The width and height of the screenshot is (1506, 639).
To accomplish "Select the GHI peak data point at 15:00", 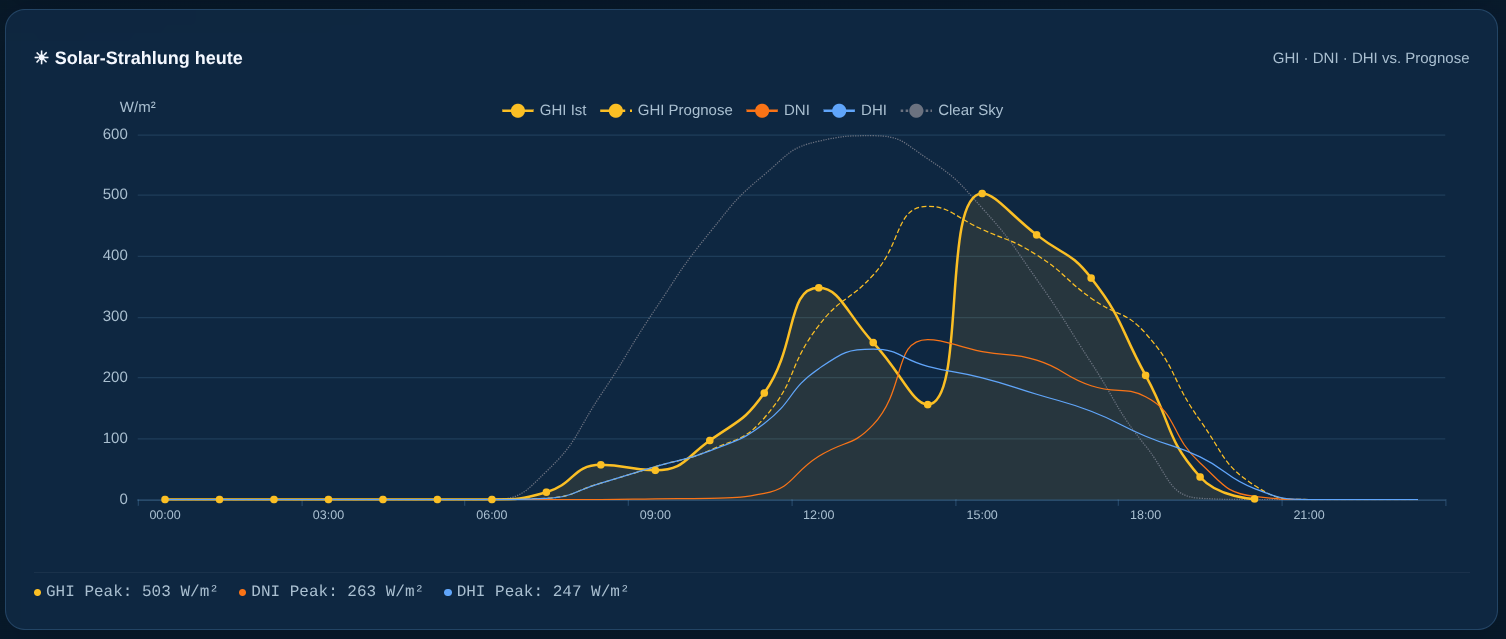I will [982, 194].
